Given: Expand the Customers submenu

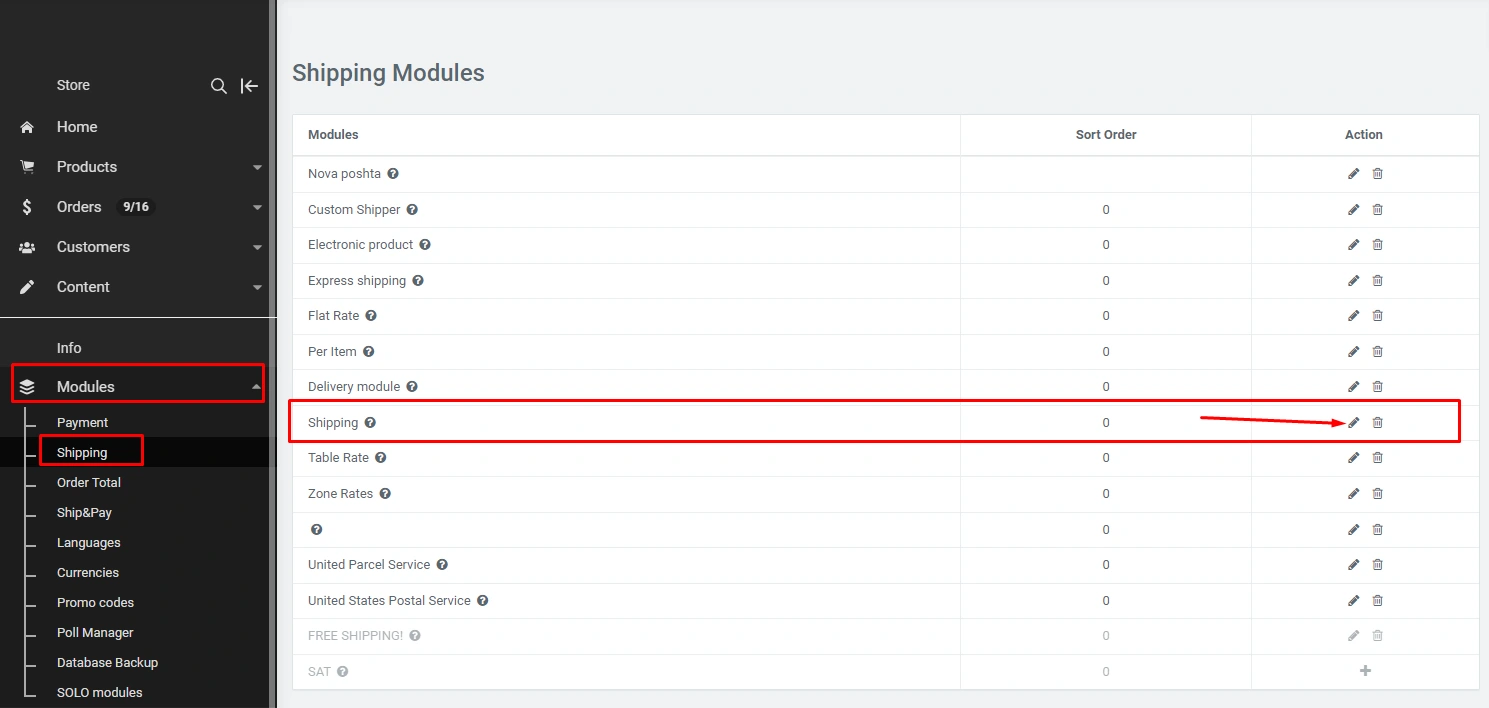Looking at the screenshot, I should 257,247.
